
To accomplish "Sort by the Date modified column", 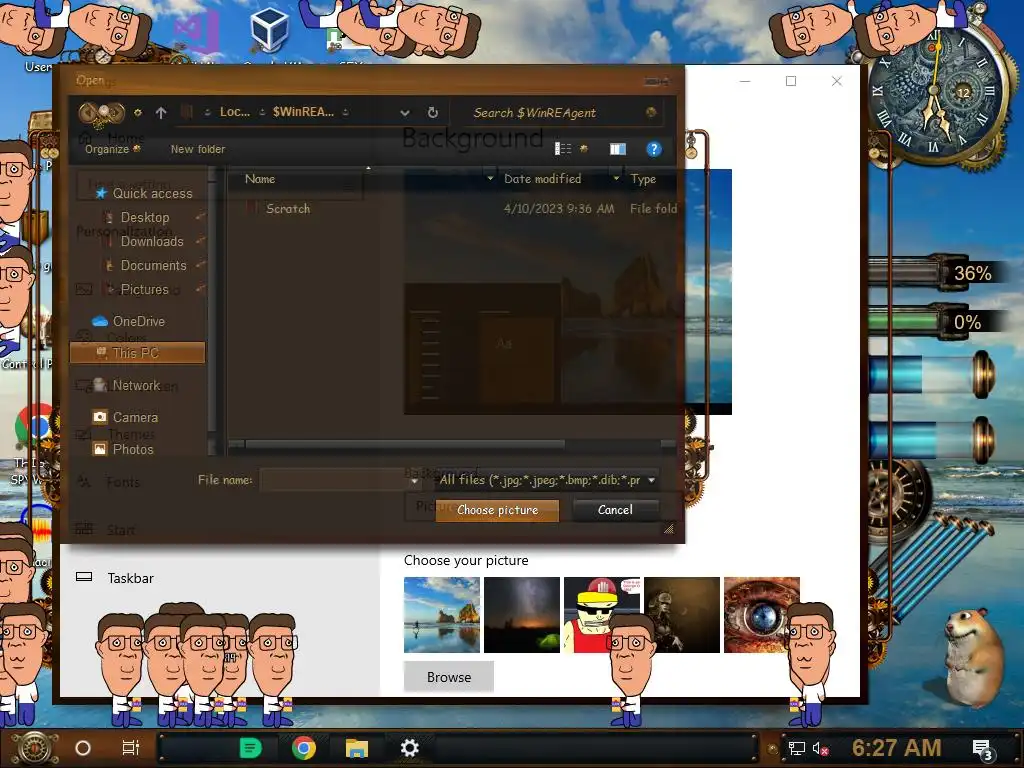I will coord(542,179).
